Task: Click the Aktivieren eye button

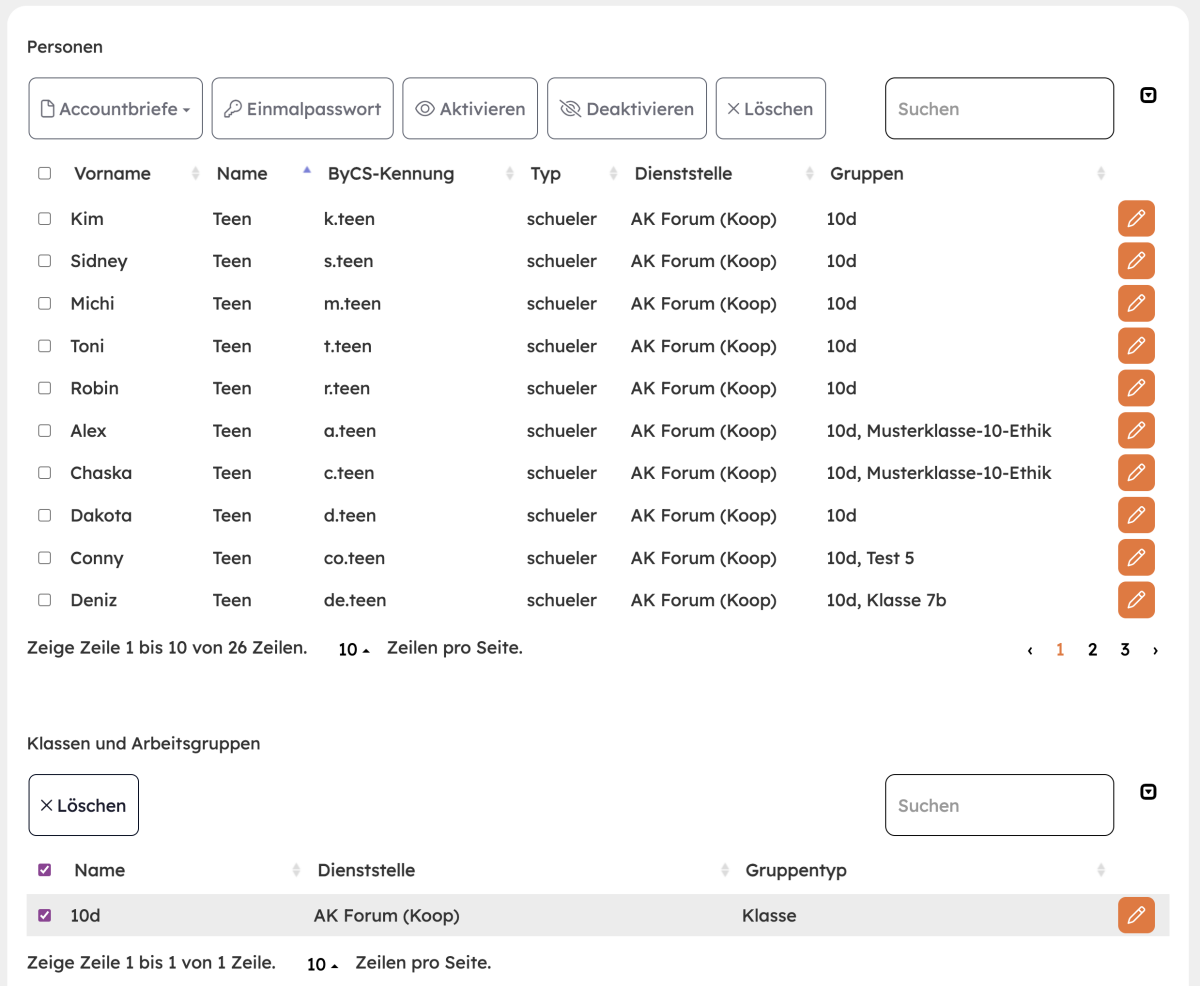Action: coord(470,109)
